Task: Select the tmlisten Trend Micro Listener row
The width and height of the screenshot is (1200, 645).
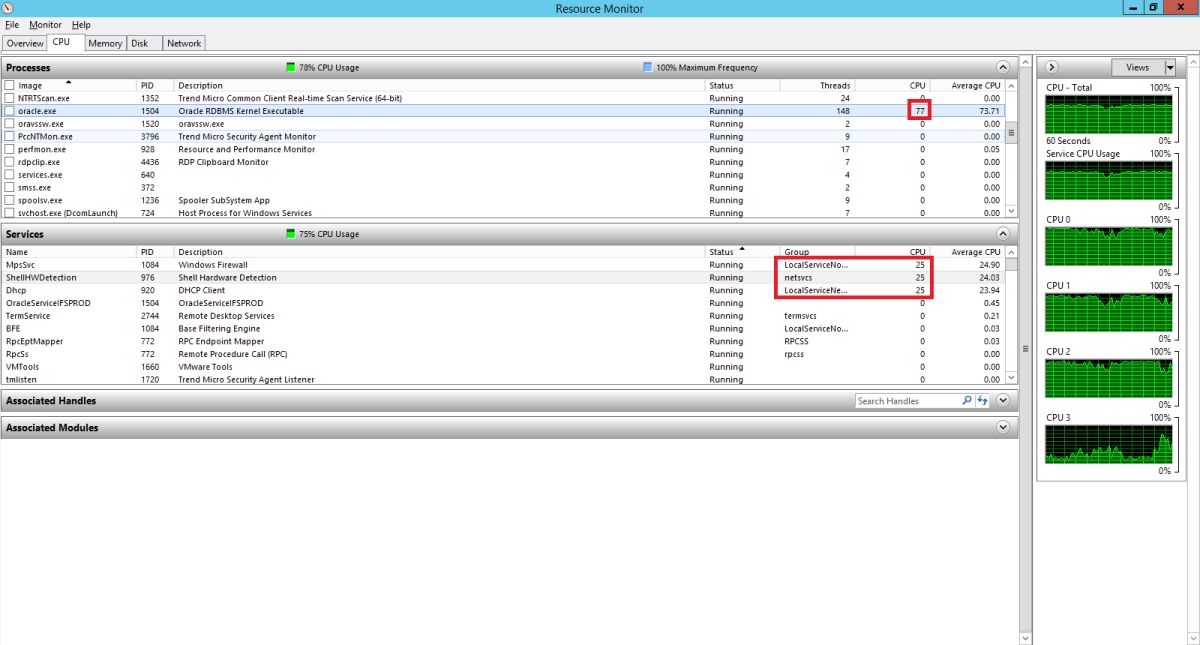Action: coord(503,380)
